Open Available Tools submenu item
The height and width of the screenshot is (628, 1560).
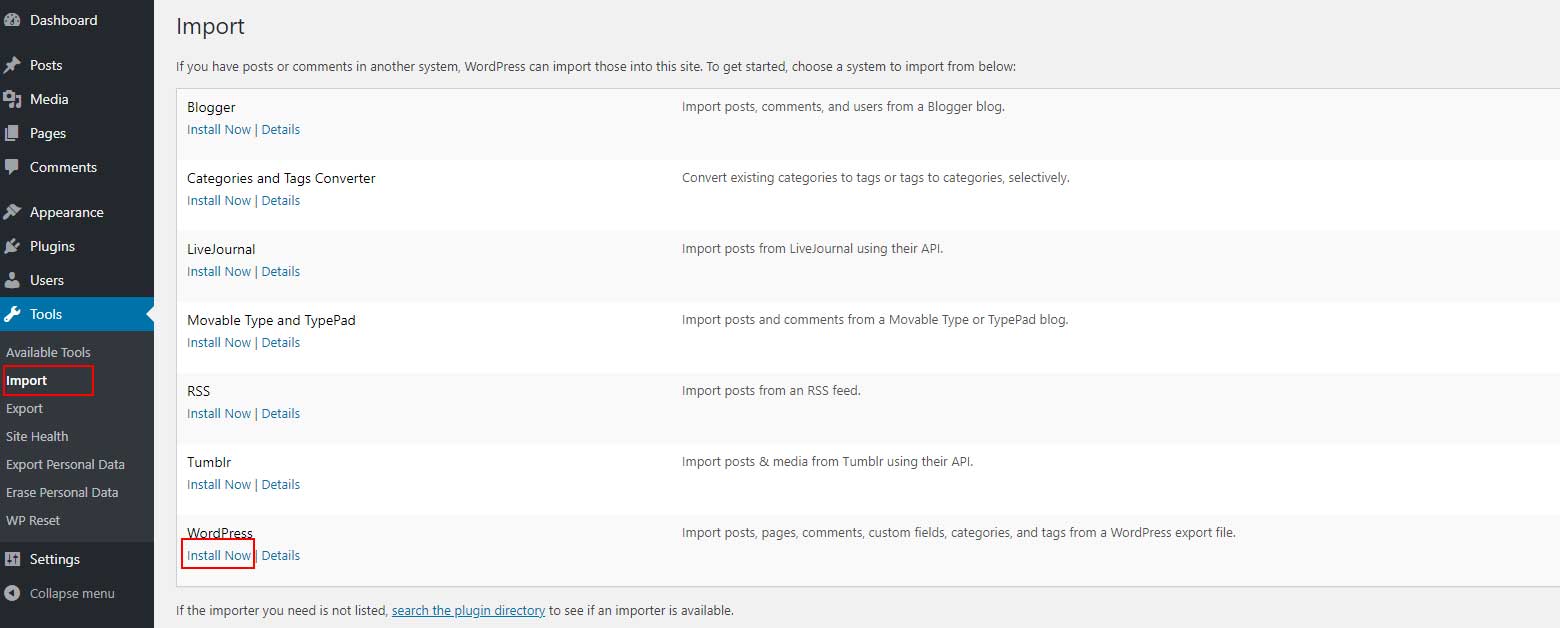[48, 352]
